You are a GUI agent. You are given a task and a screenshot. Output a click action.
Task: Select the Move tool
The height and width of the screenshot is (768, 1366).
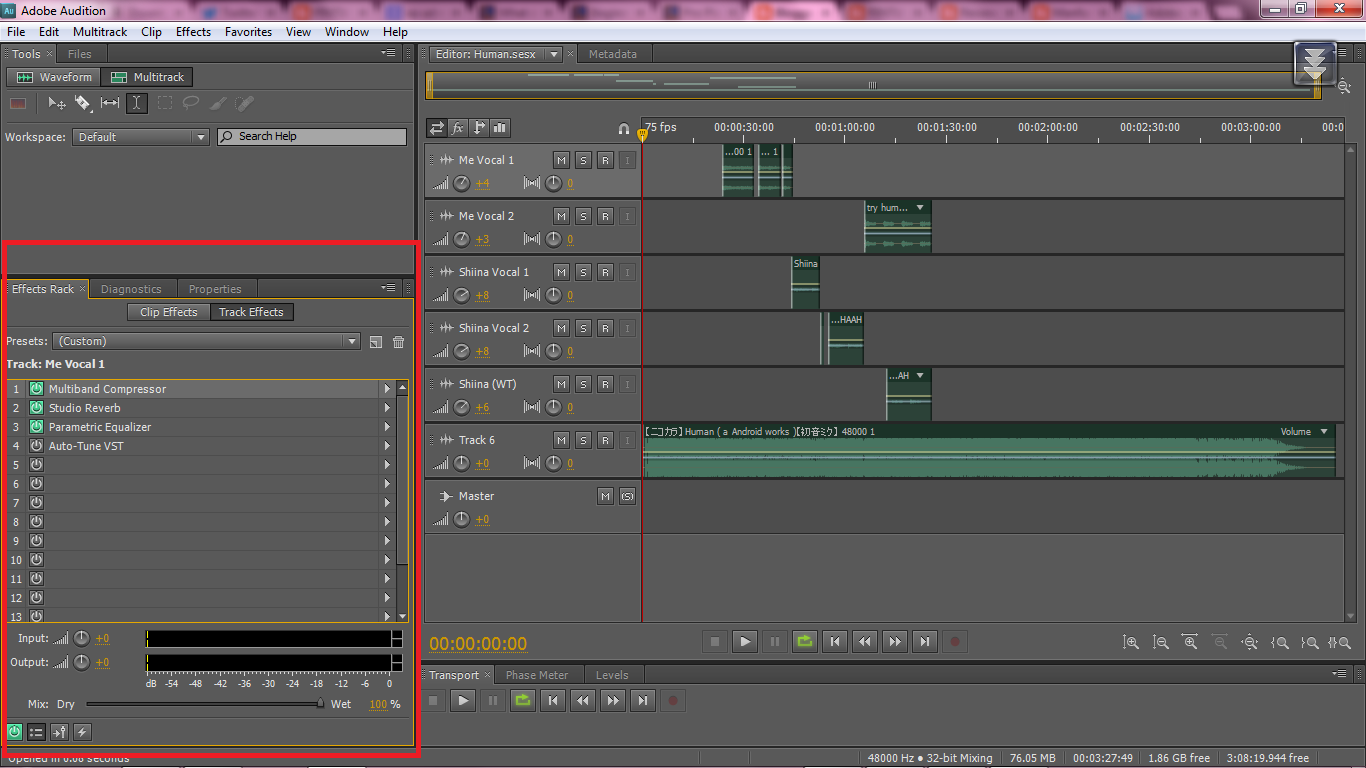[x=55, y=103]
